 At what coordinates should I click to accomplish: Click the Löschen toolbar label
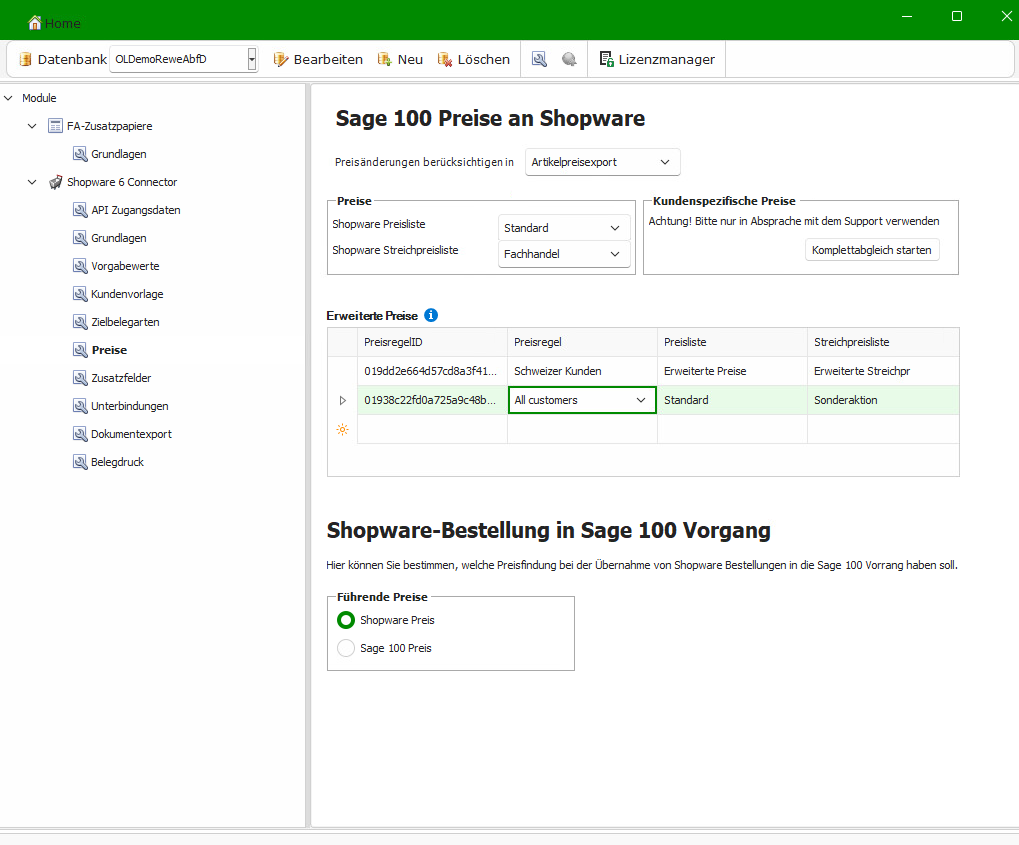[x=484, y=59]
